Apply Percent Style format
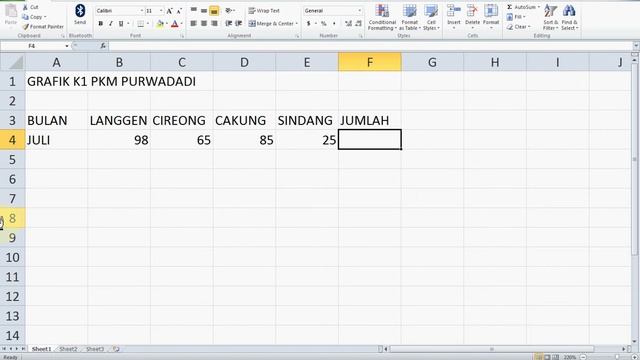This screenshot has height=360, width=640. point(324,24)
